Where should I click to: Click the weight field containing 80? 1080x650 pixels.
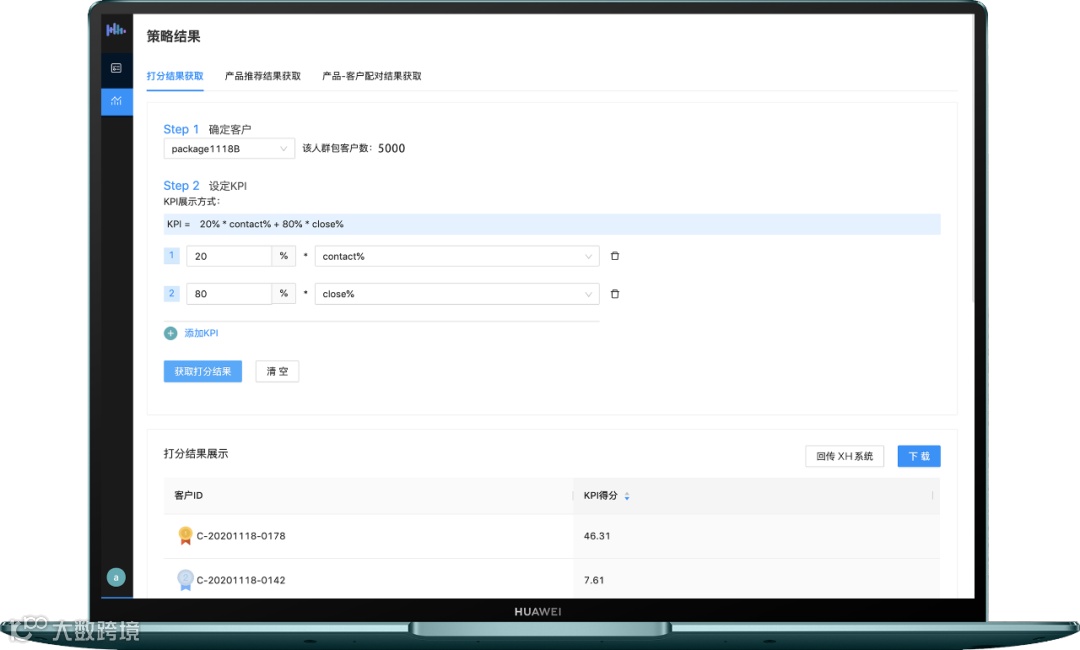pyautogui.click(x=229, y=294)
